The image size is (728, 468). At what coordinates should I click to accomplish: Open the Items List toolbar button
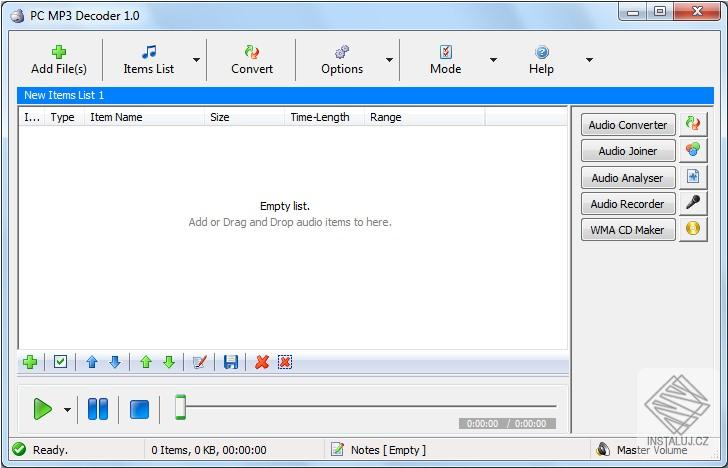149,60
